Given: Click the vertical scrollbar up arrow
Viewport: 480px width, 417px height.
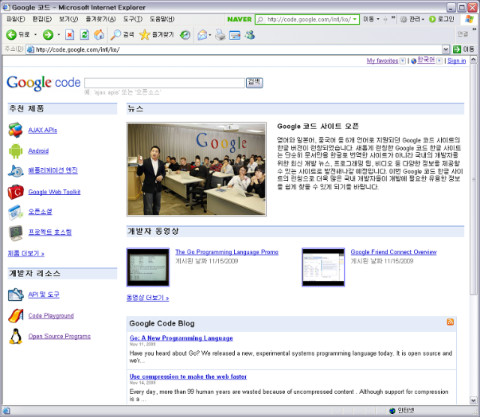Looking at the screenshot, I should [473, 60].
